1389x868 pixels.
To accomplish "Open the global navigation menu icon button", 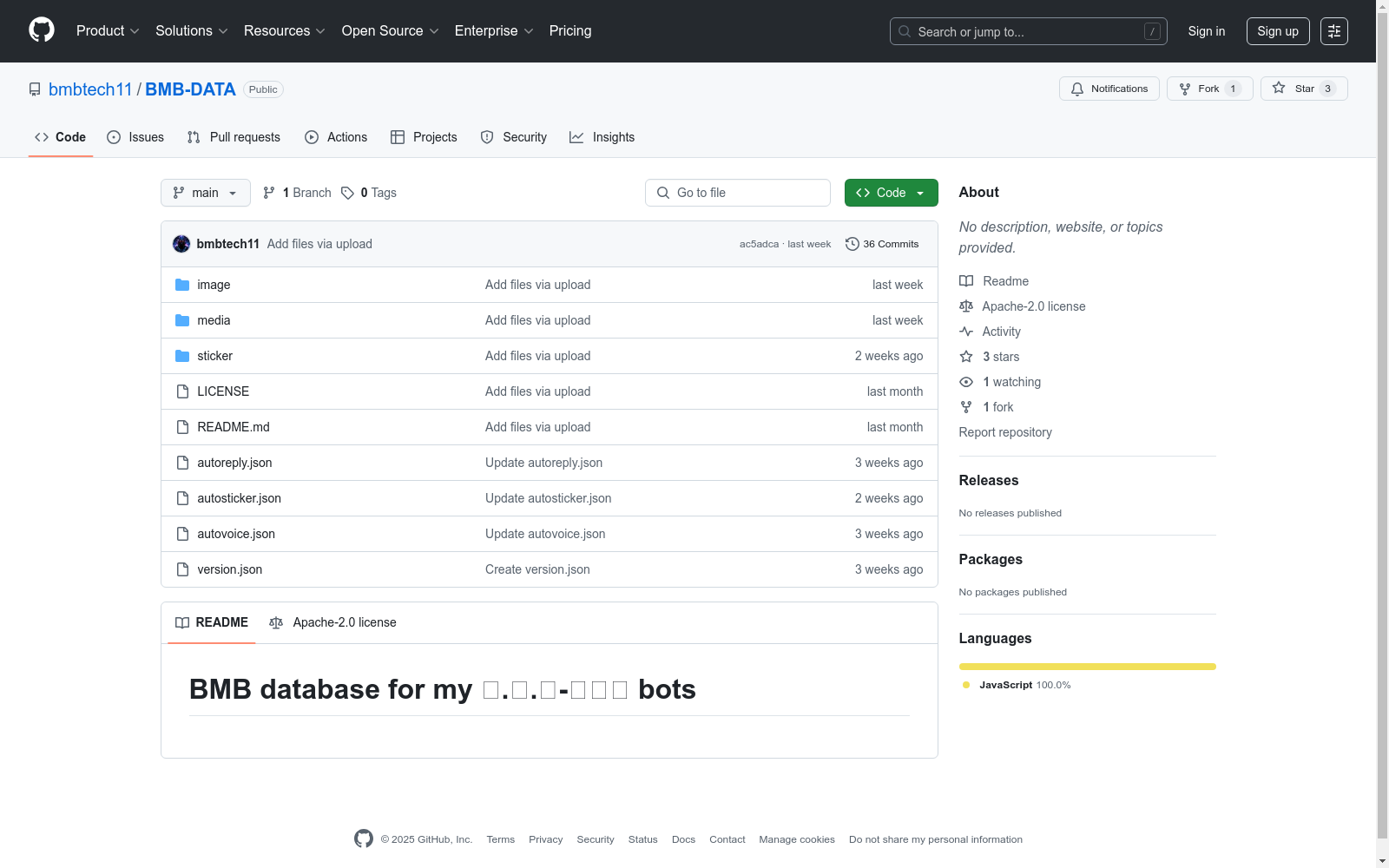I will pyautogui.click(x=1334, y=31).
